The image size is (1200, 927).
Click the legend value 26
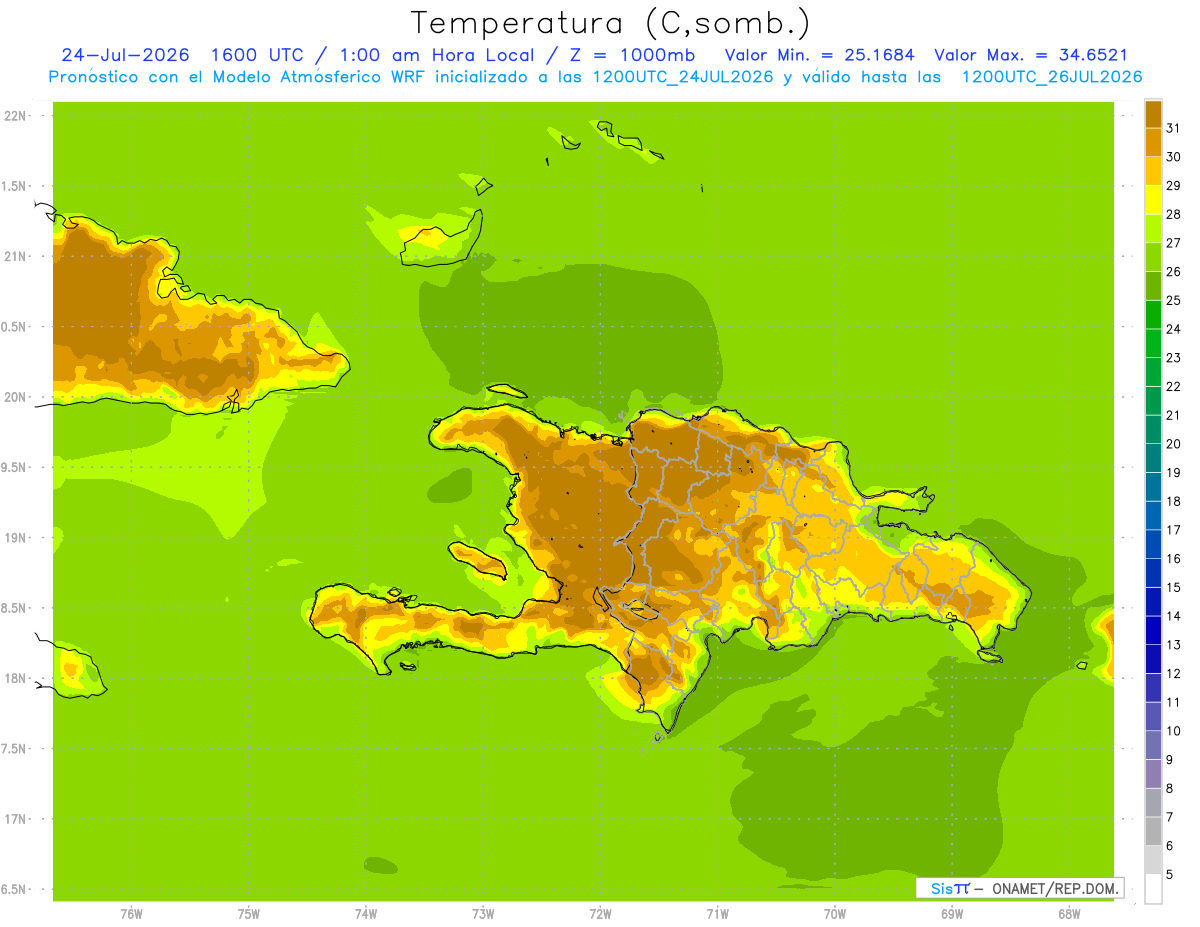click(x=1173, y=271)
